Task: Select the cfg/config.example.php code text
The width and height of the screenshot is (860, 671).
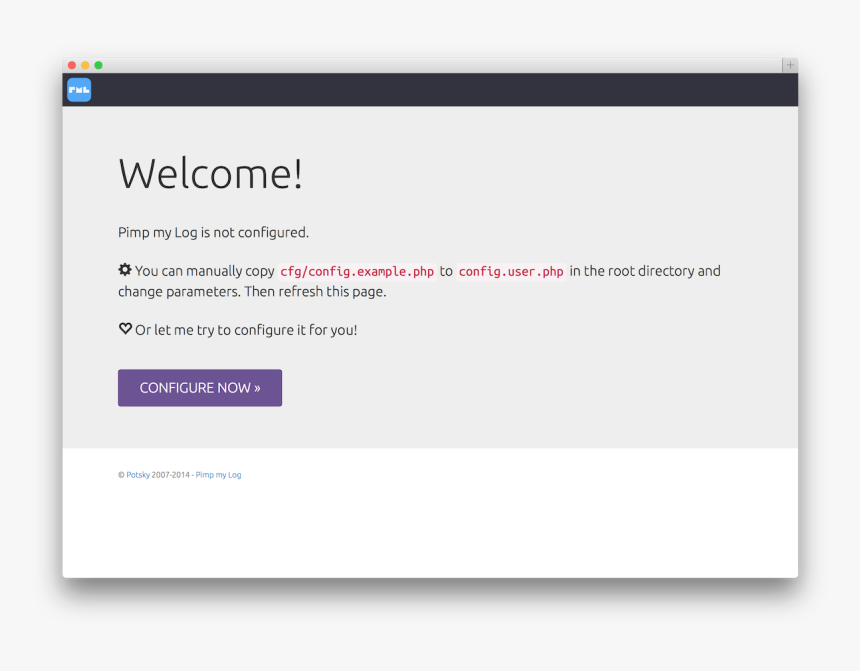Action: [x=357, y=272]
